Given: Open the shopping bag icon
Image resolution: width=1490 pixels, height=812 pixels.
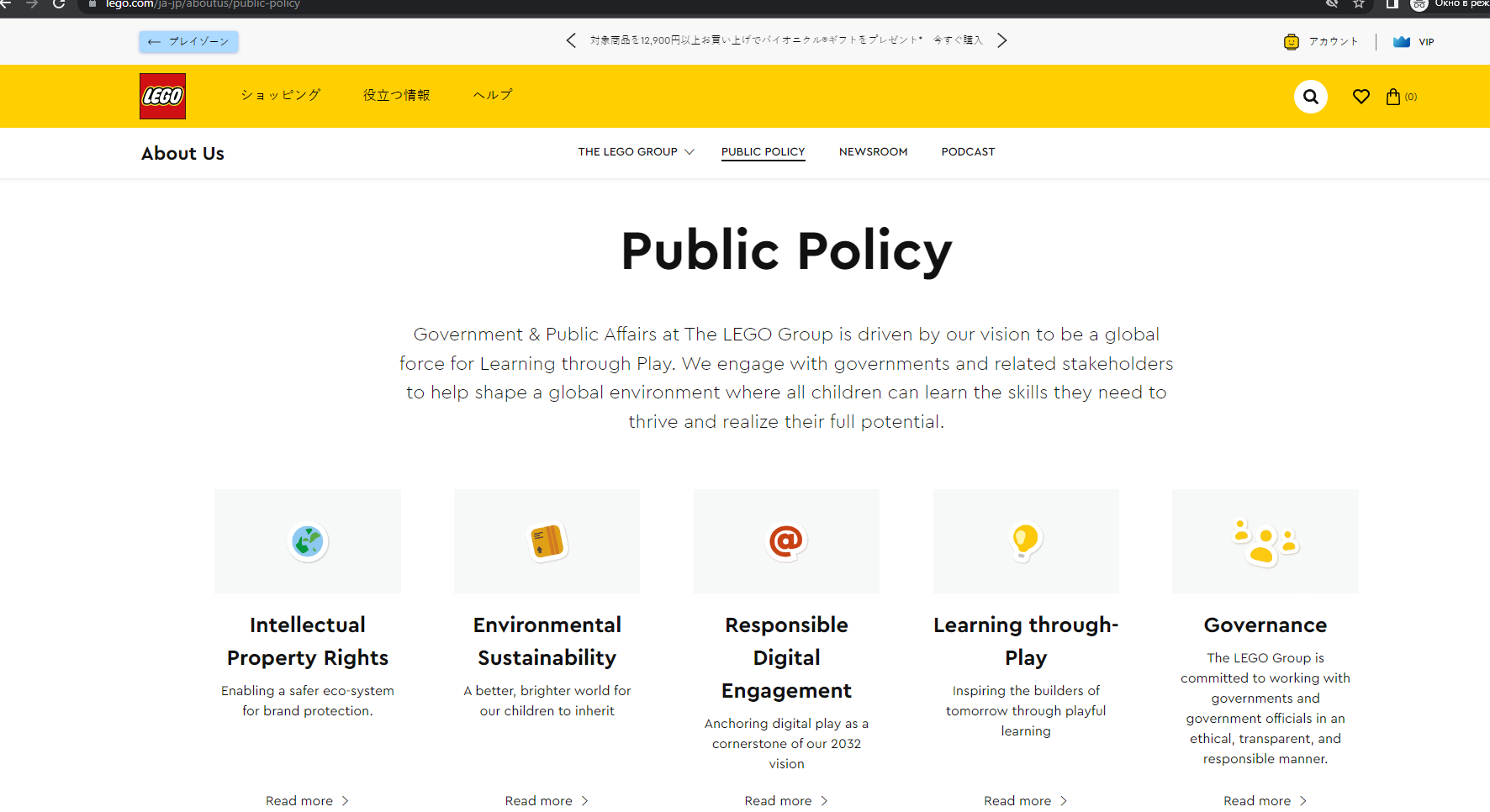Looking at the screenshot, I should (x=1393, y=97).
